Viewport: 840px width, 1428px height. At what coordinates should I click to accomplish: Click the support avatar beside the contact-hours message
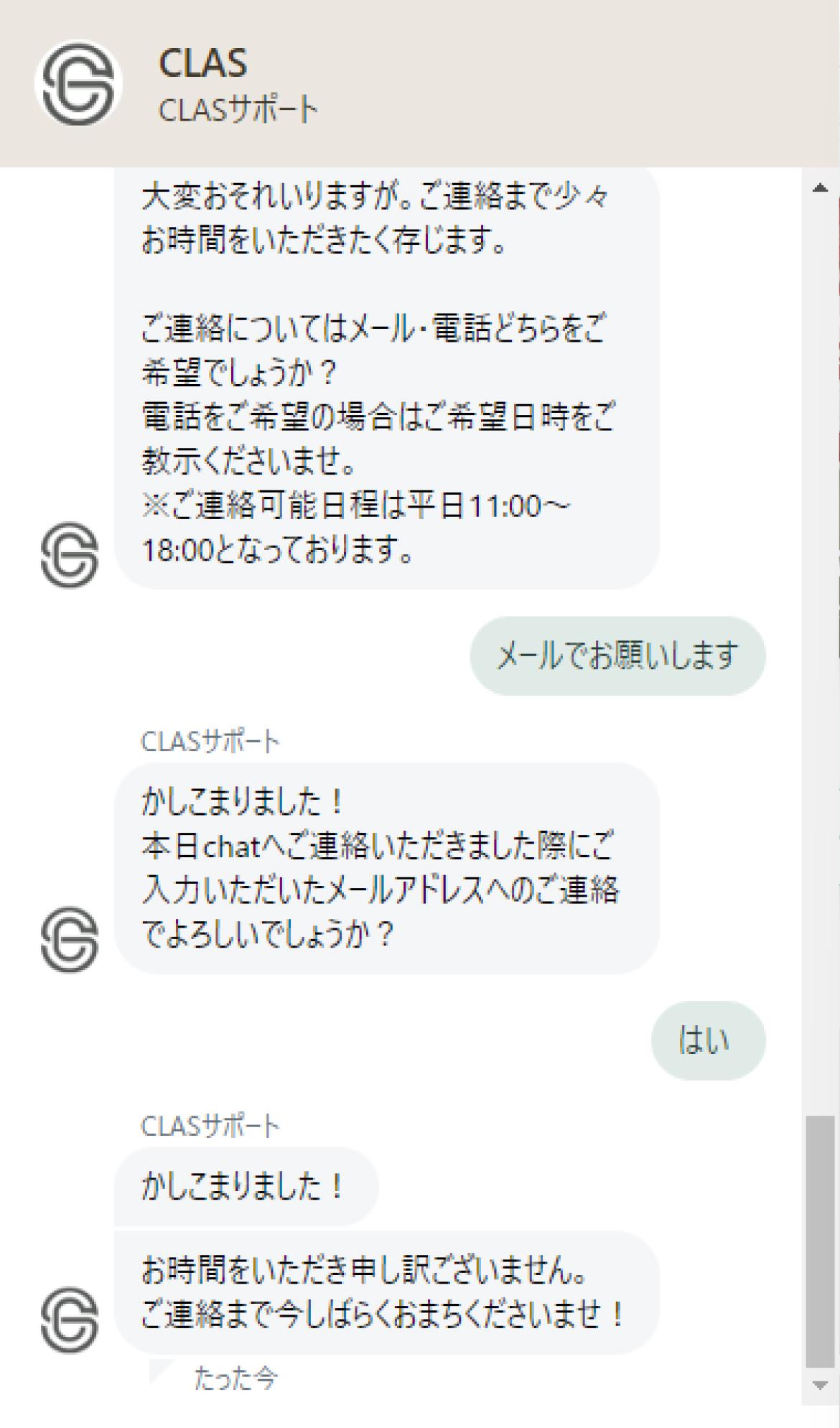coord(70,555)
